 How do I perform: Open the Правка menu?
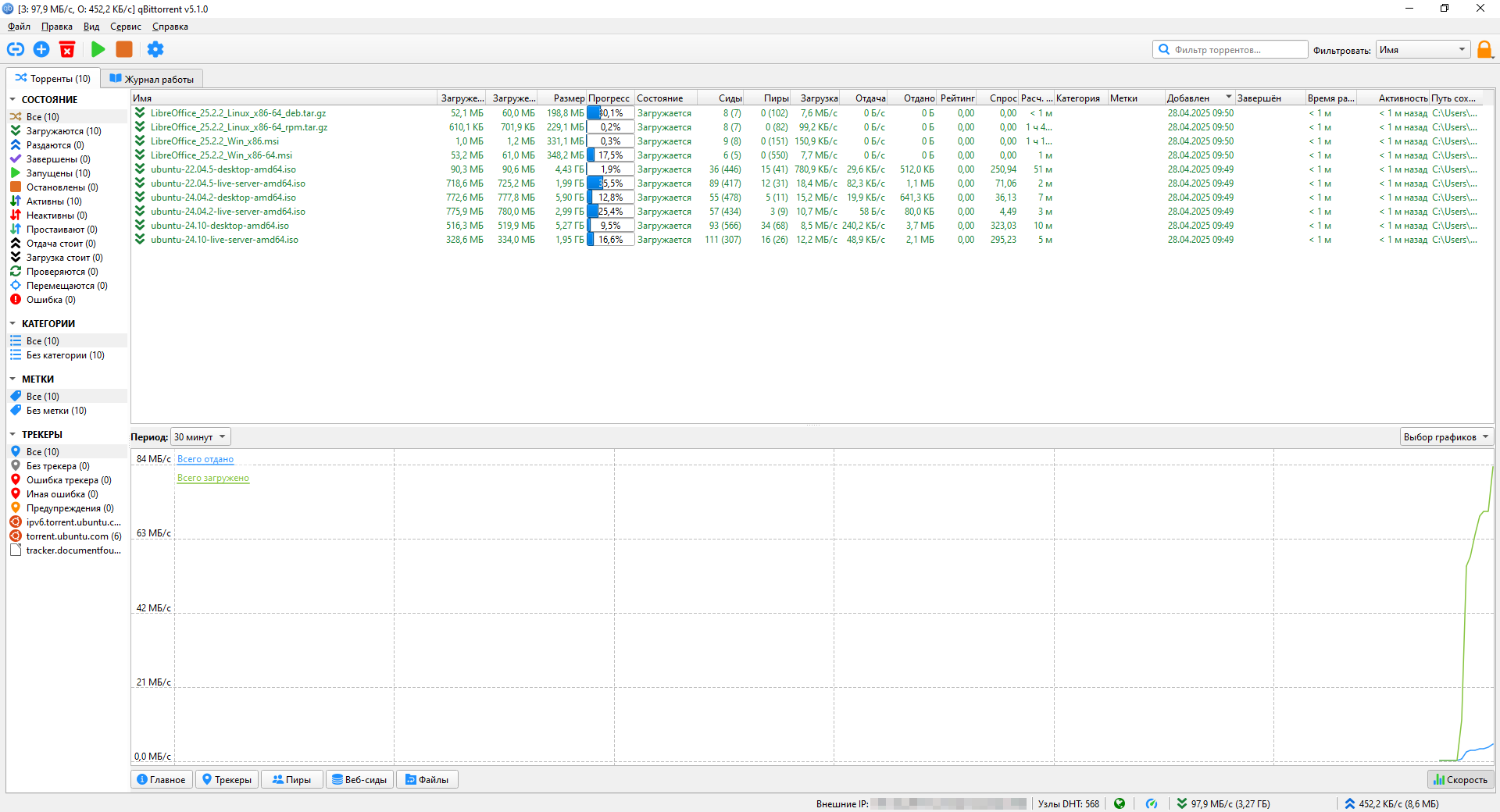(57, 27)
